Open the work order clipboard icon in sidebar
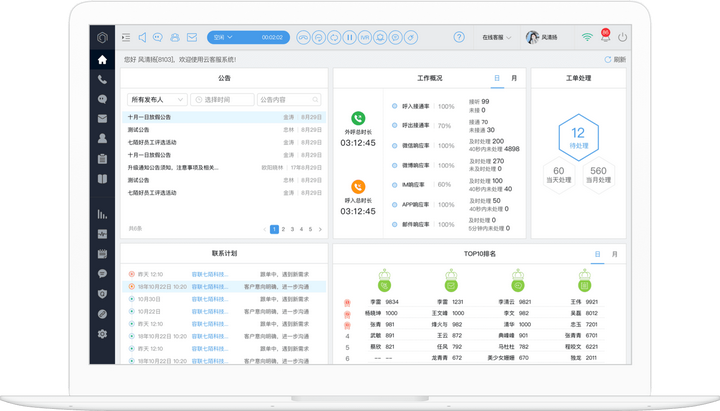The image size is (720, 411). 102,159
